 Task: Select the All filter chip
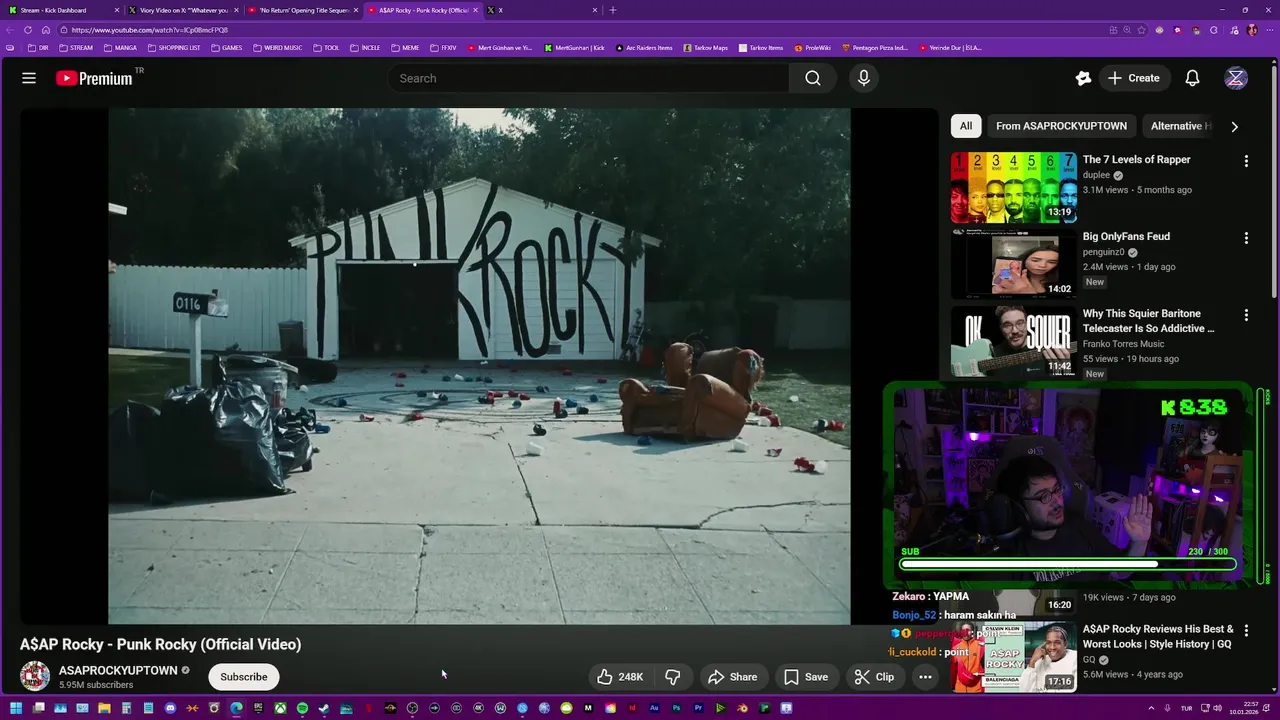click(966, 126)
